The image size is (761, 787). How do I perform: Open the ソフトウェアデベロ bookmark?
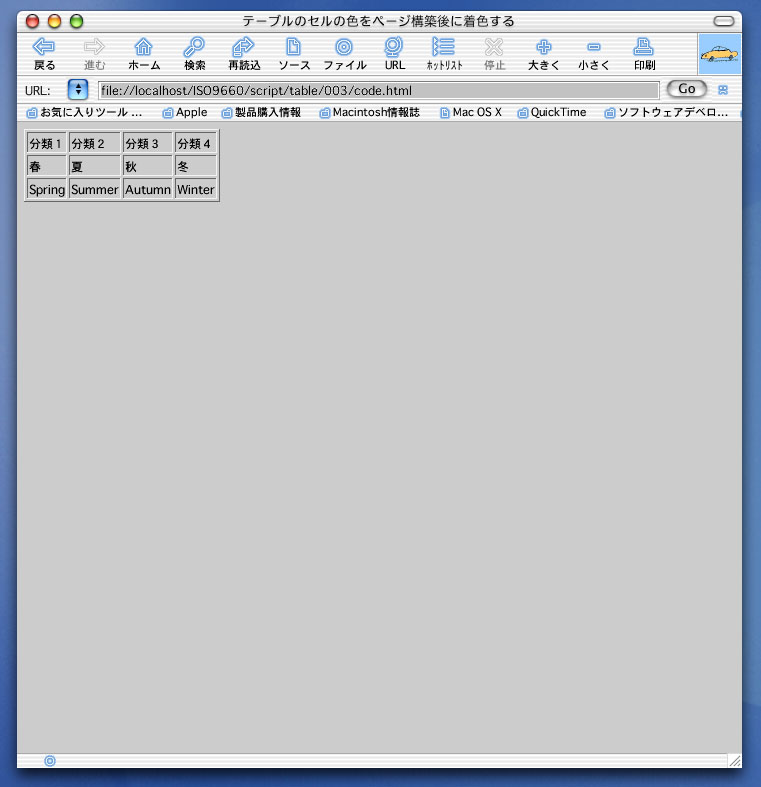[x=666, y=112]
